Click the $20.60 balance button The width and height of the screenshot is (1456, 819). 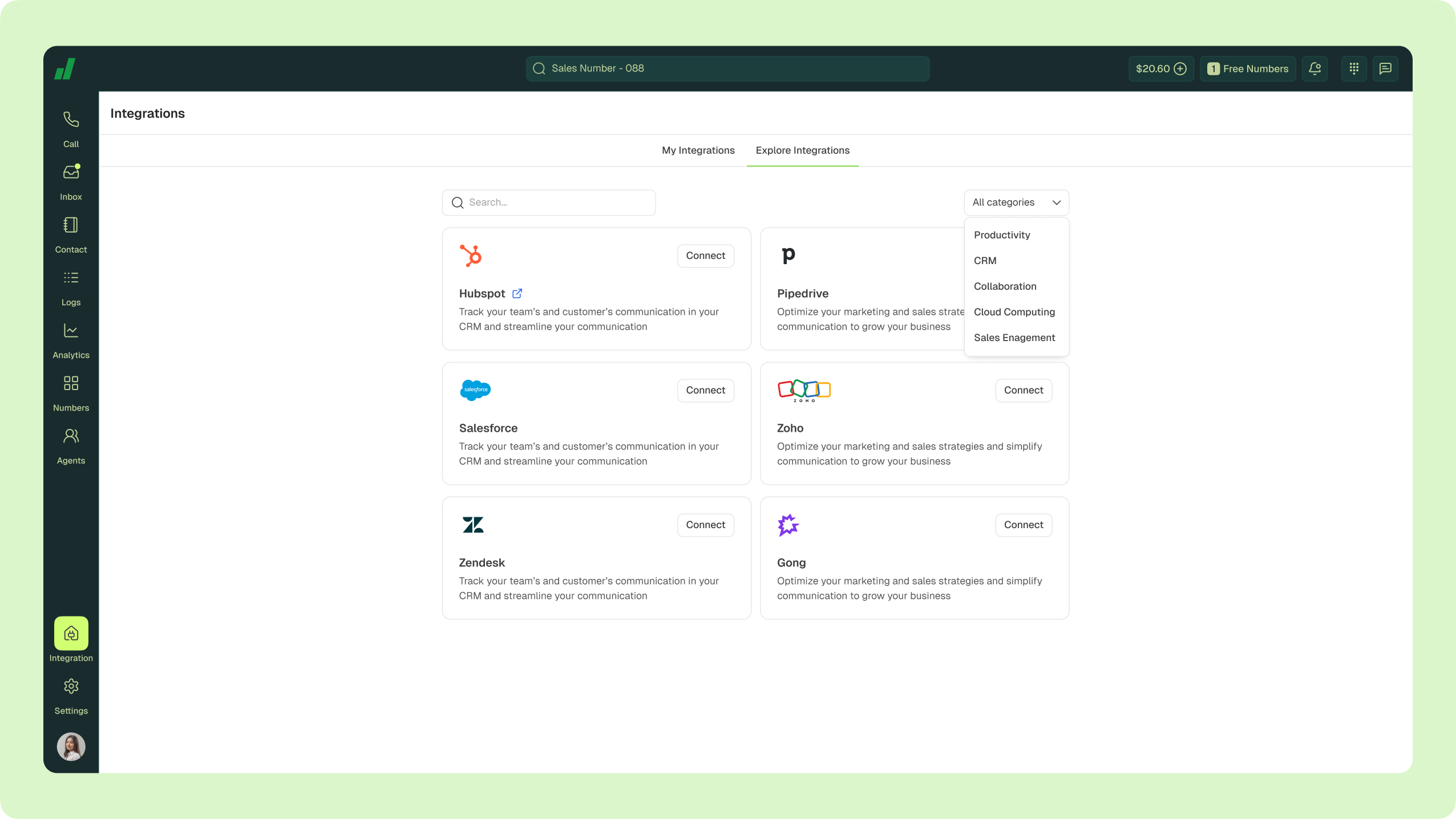coord(1161,68)
